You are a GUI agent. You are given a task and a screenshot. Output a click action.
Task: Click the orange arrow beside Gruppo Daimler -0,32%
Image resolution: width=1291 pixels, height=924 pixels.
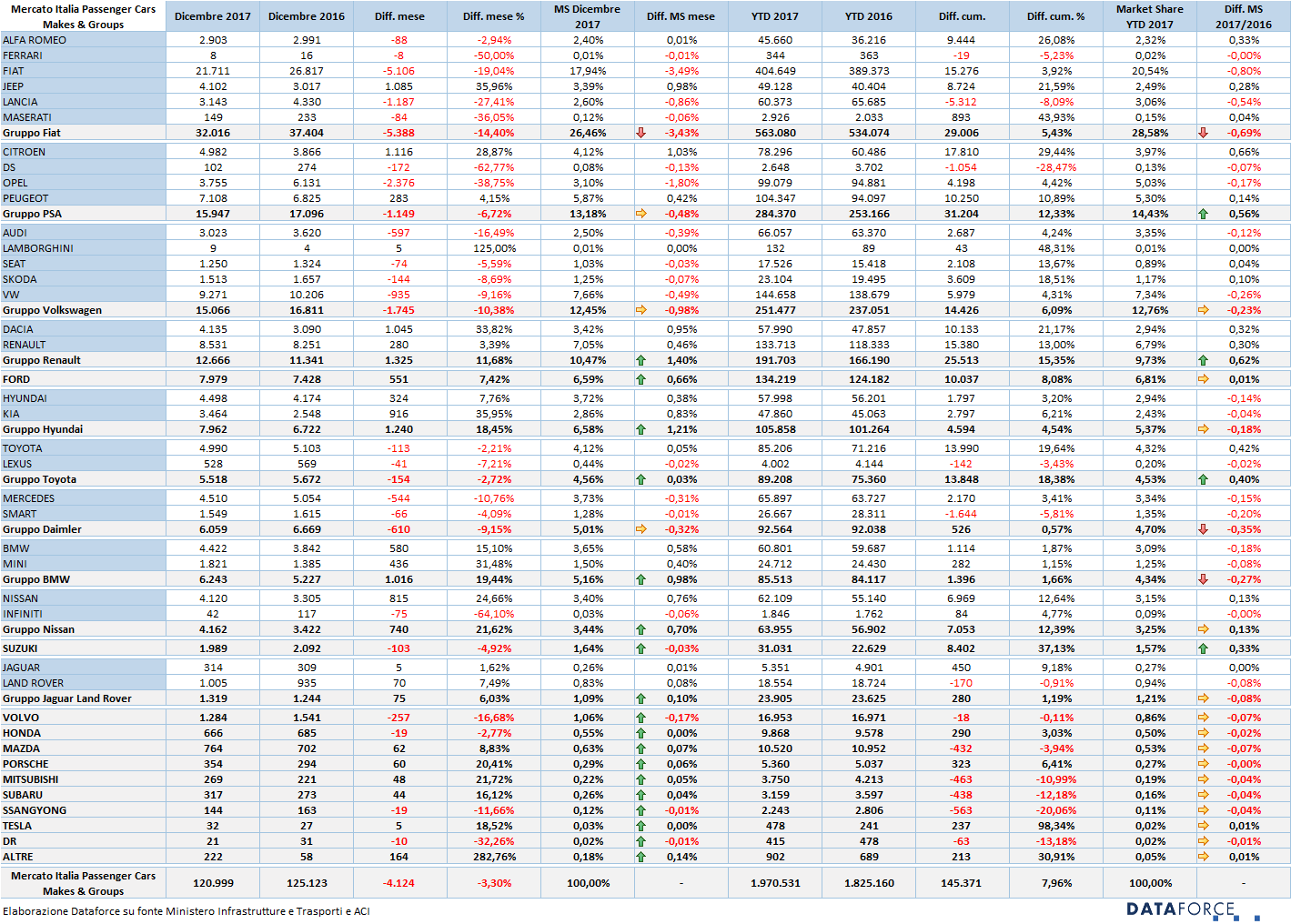pos(640,529)
